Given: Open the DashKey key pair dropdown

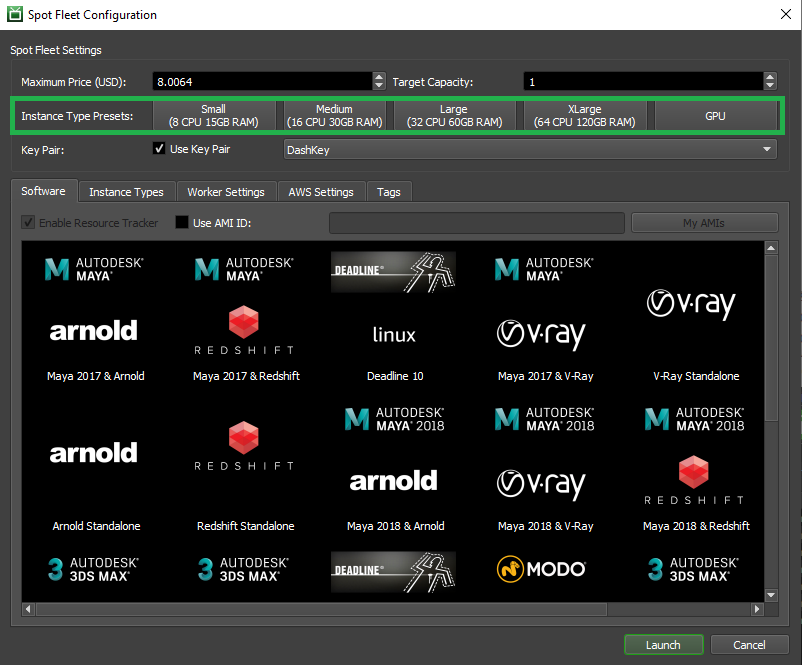Looking at the screenshot, I should tap(530, 150).
